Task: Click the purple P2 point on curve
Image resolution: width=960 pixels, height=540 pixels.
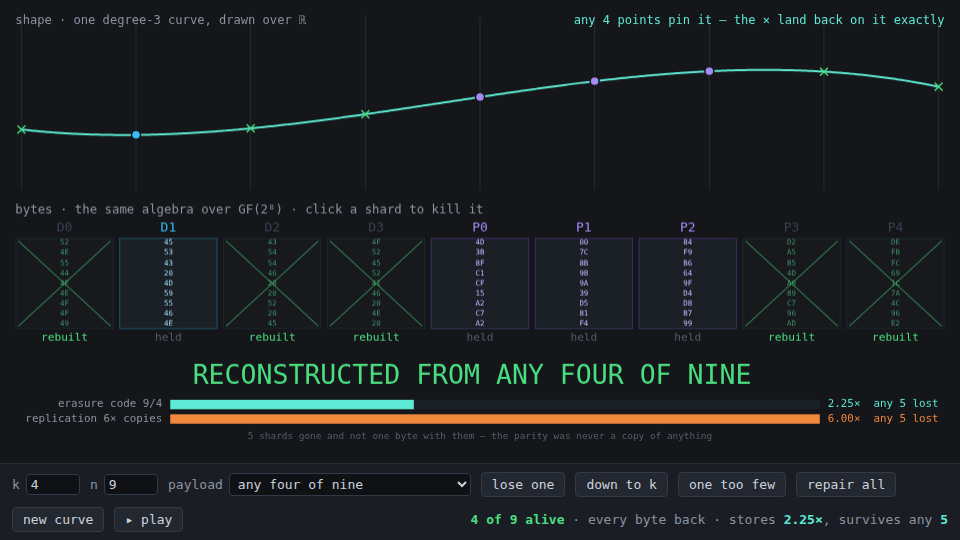Action: [x=709, y=71]
